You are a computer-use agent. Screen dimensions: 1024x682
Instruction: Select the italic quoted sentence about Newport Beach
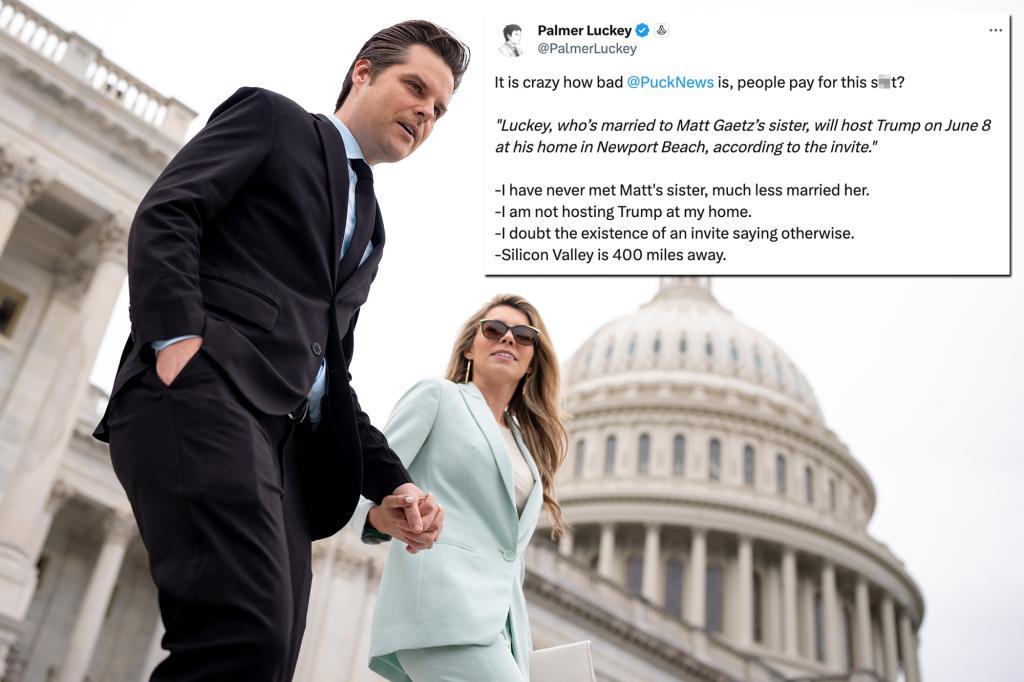743,136
